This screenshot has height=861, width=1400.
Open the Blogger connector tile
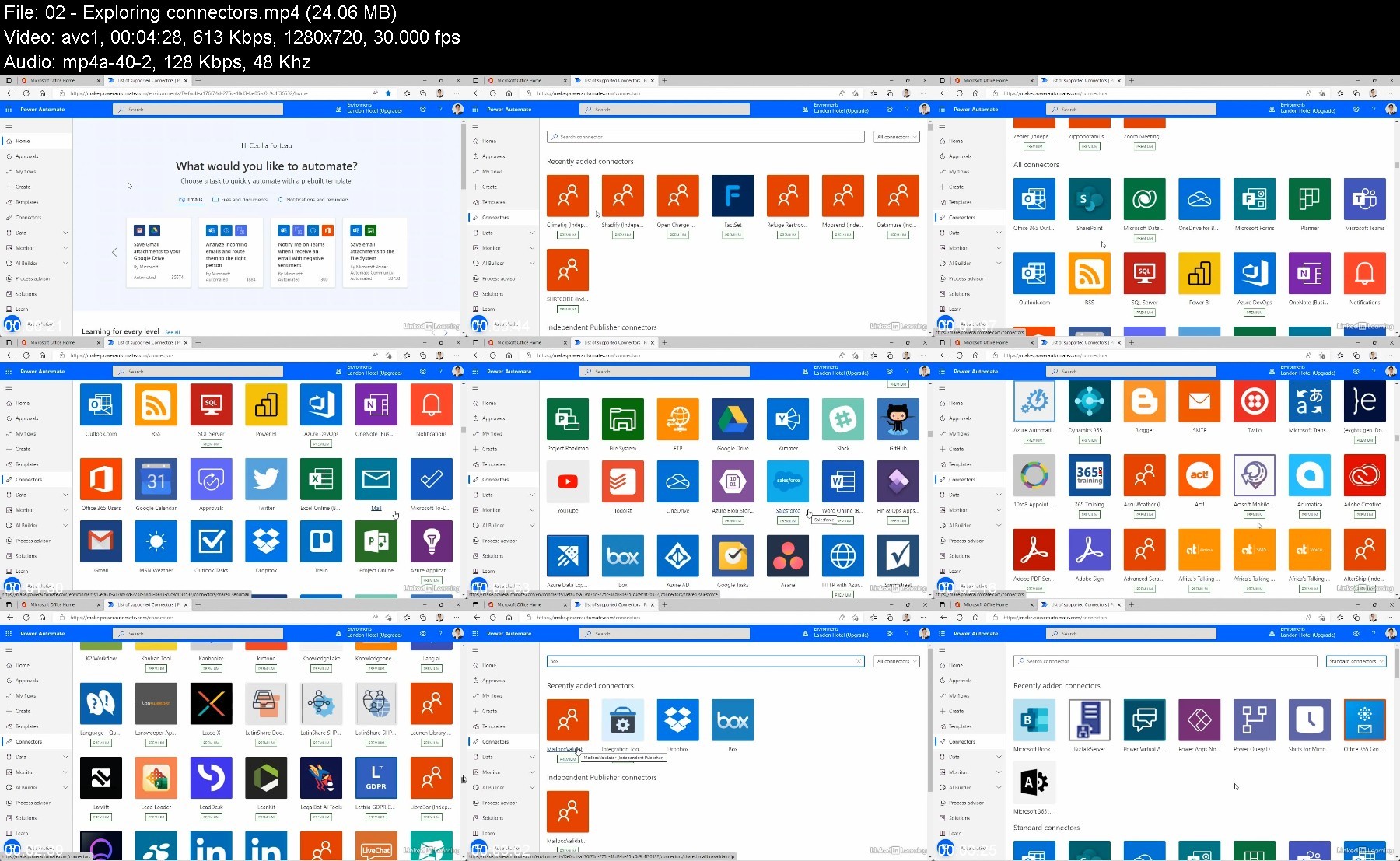(x=1144, y=401)
